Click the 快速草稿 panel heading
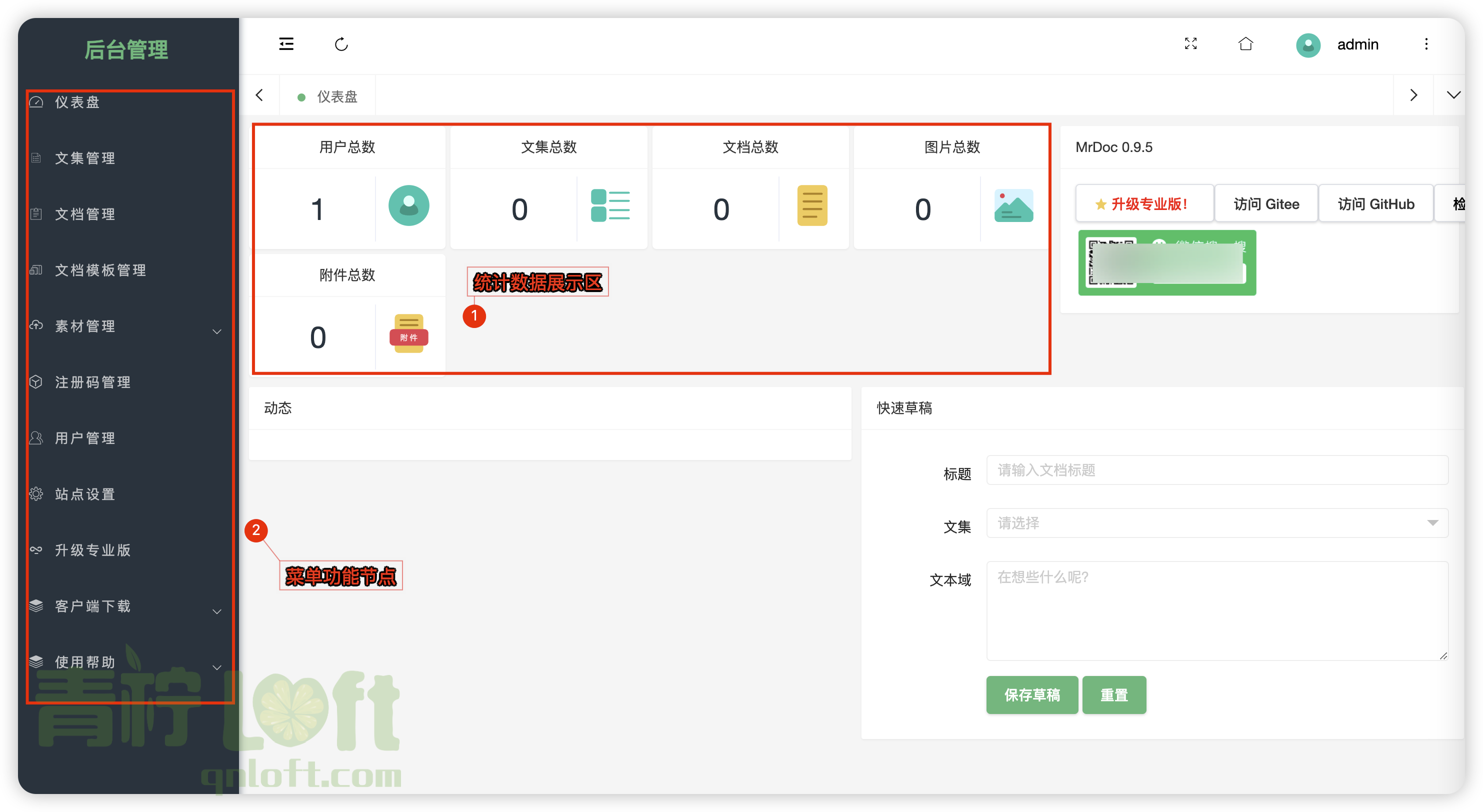The height and width of the screenshot is (812, 1483). coord(904,407)
